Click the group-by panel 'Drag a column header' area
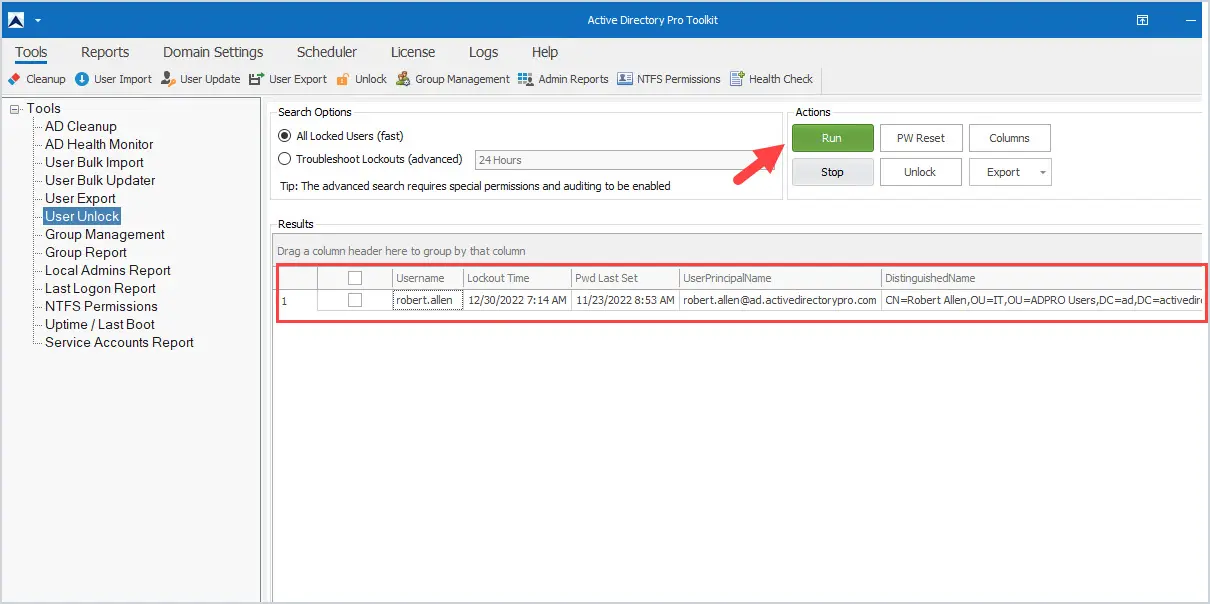The width and height of the screenshot is (1210, 604). [x=738, y=251]
